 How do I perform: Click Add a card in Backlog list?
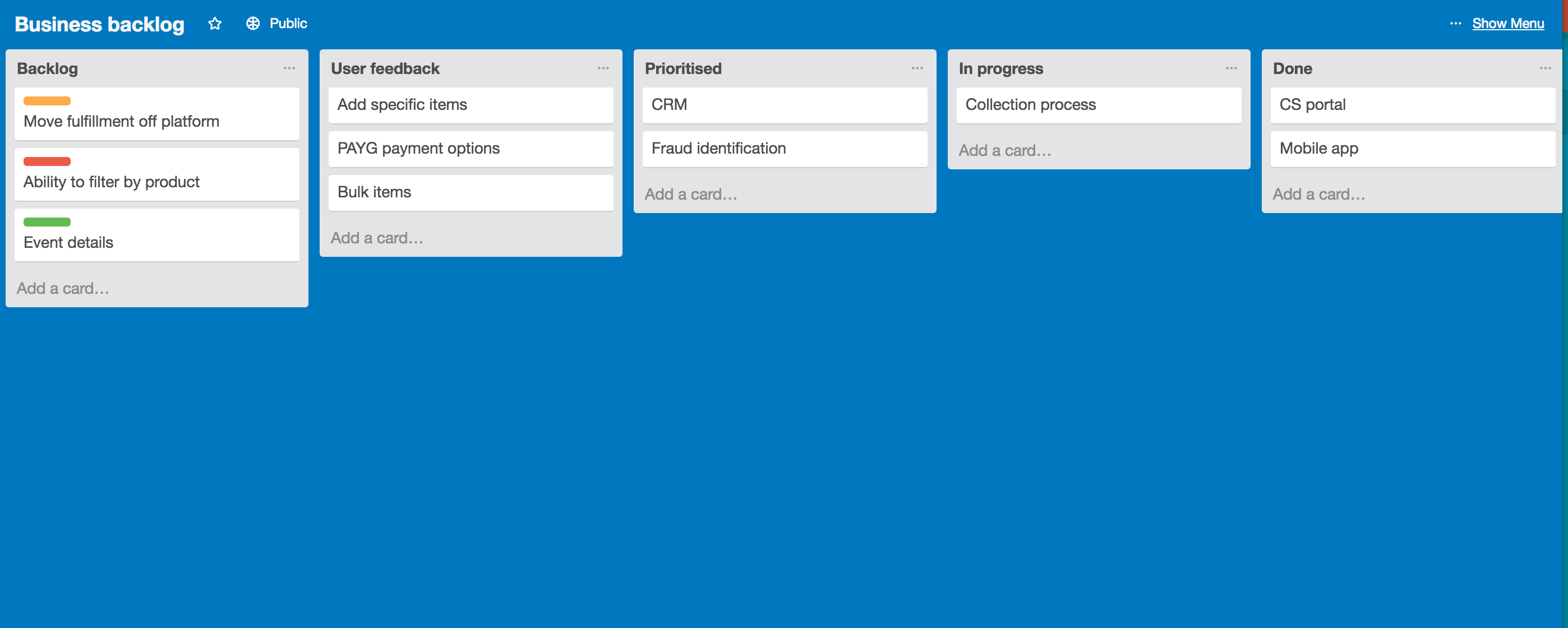[x=63, y=288]
